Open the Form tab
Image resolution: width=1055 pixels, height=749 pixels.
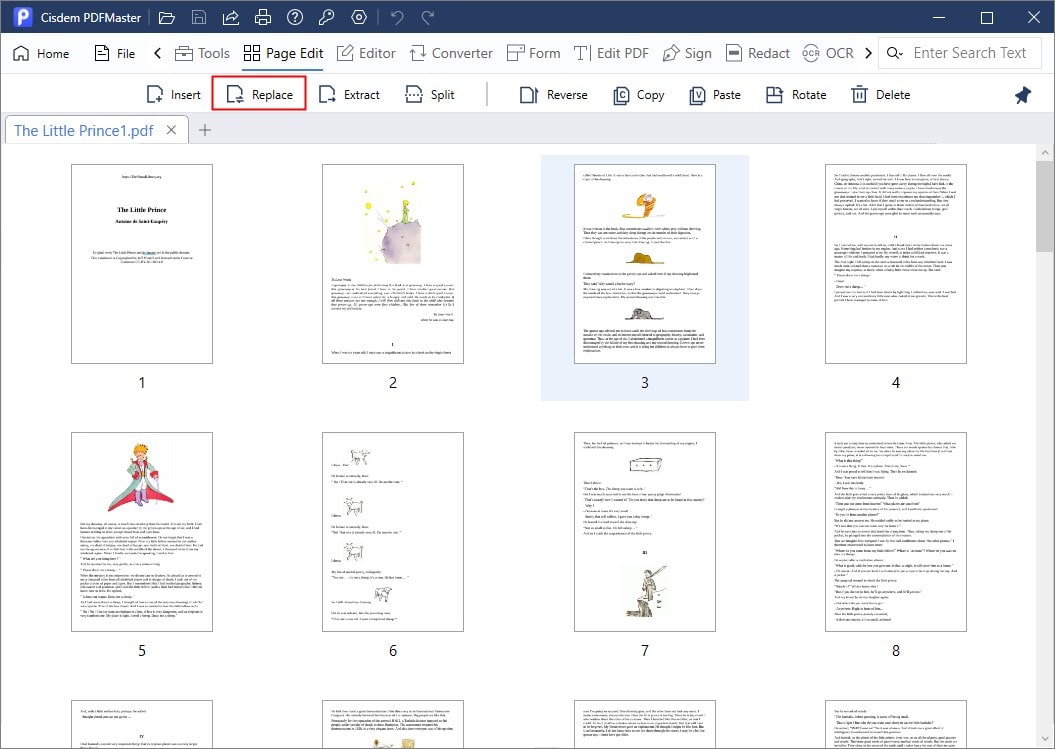[534, 53]
